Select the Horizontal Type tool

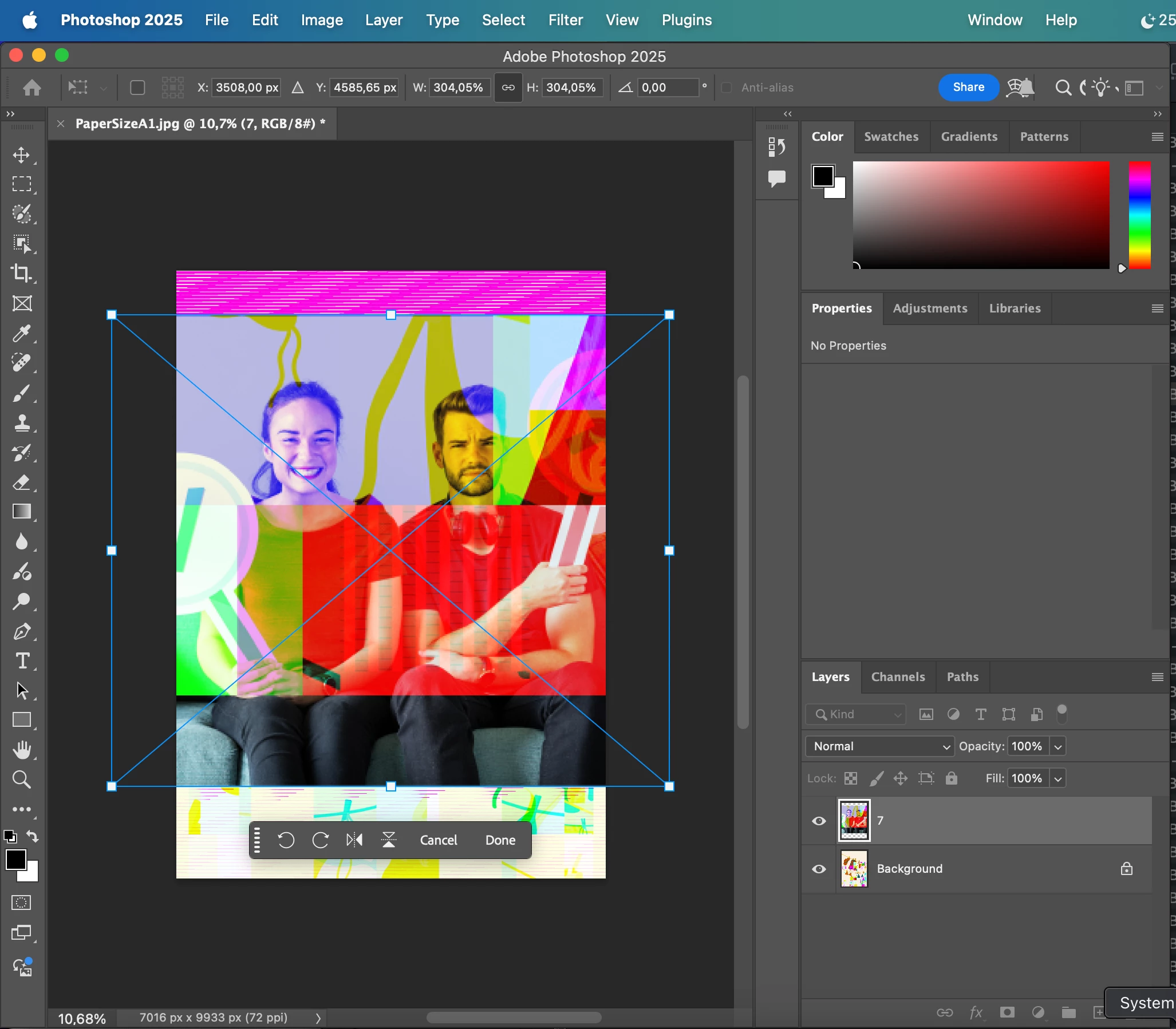pos(22,661)
